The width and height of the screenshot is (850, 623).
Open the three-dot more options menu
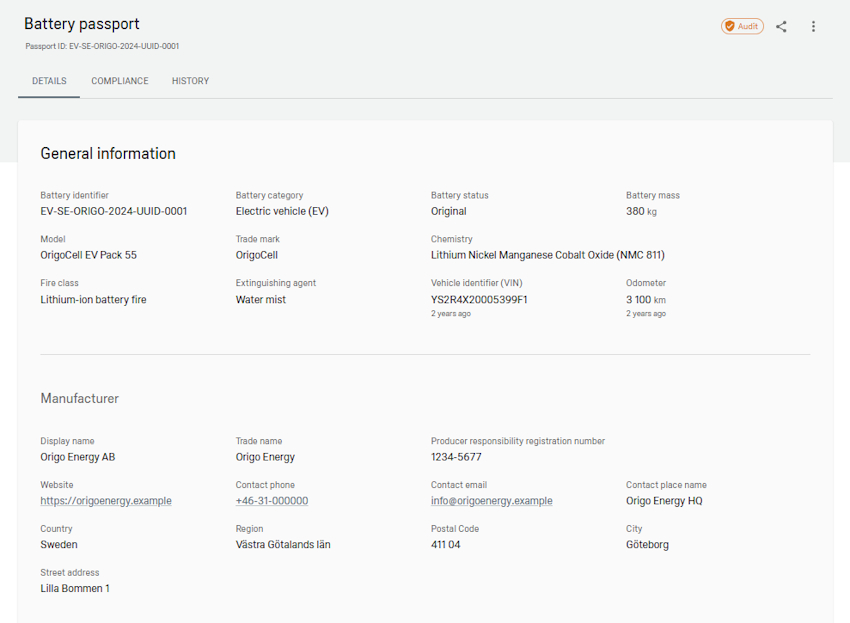(813, 26)
